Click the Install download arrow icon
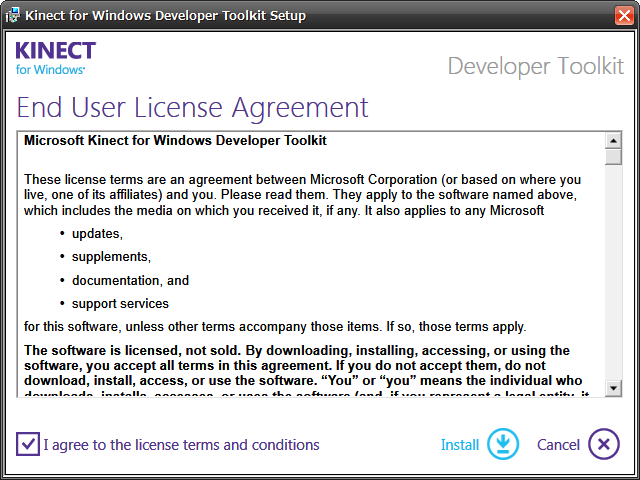 point(503,444)
